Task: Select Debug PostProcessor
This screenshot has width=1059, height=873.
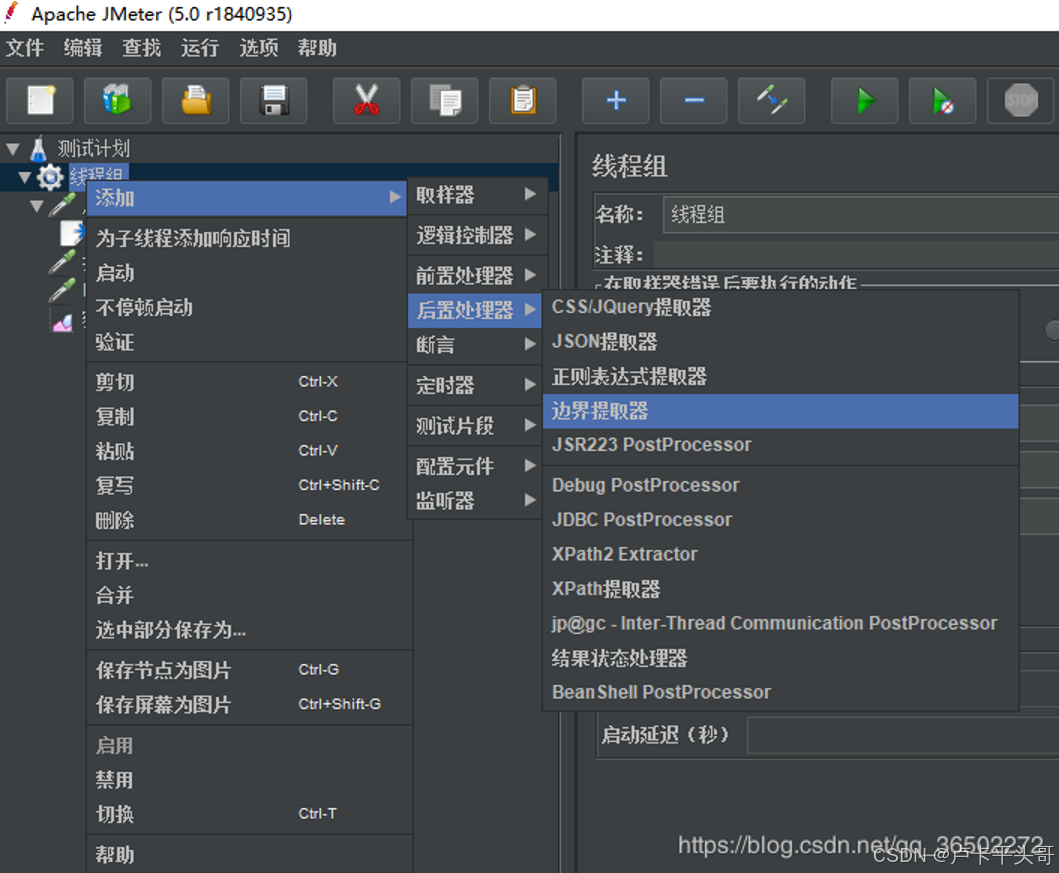Action: click(x=781, y=485)
